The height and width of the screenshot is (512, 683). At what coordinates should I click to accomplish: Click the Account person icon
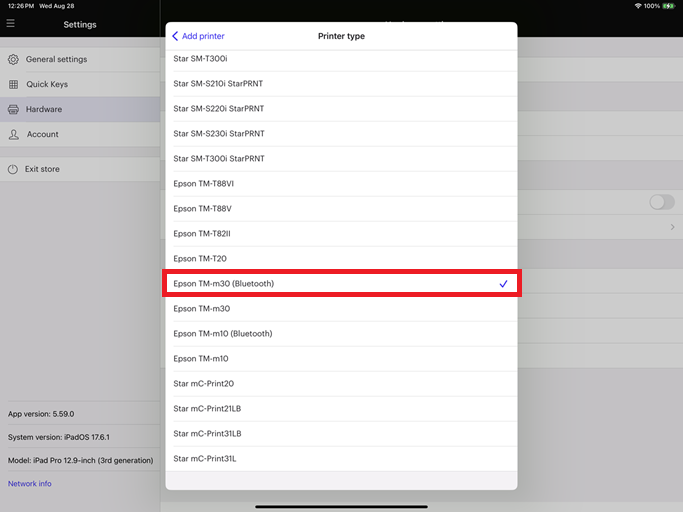[x=14, y=134]
